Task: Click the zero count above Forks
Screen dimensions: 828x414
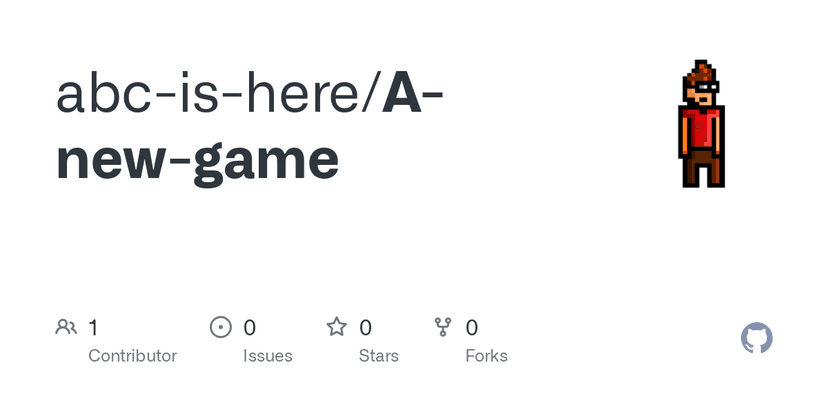Action: (x=472, y=328)
